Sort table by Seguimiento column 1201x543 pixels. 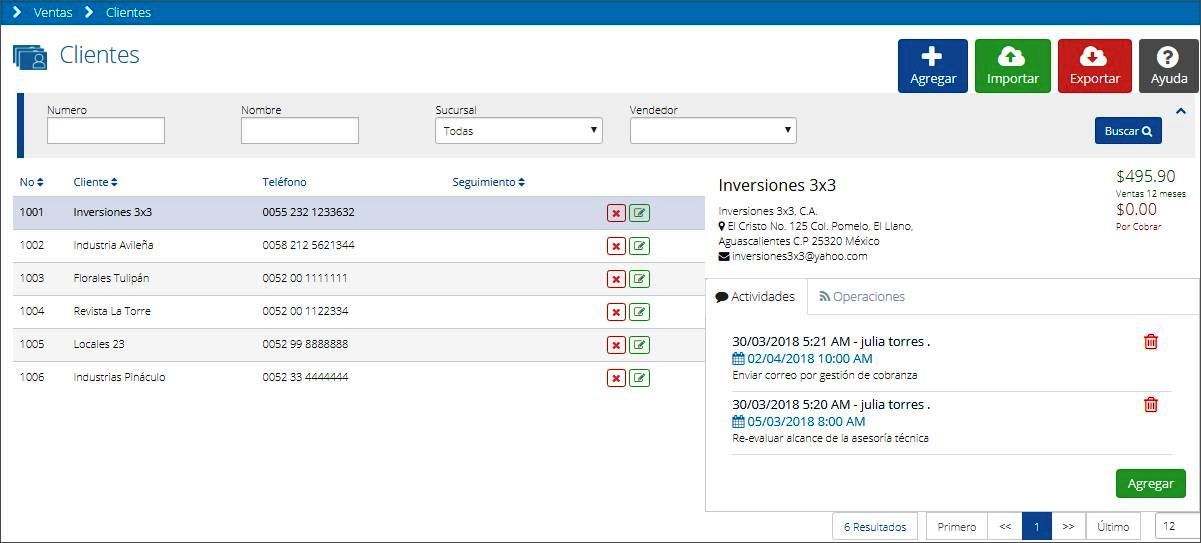coord(489,182)
